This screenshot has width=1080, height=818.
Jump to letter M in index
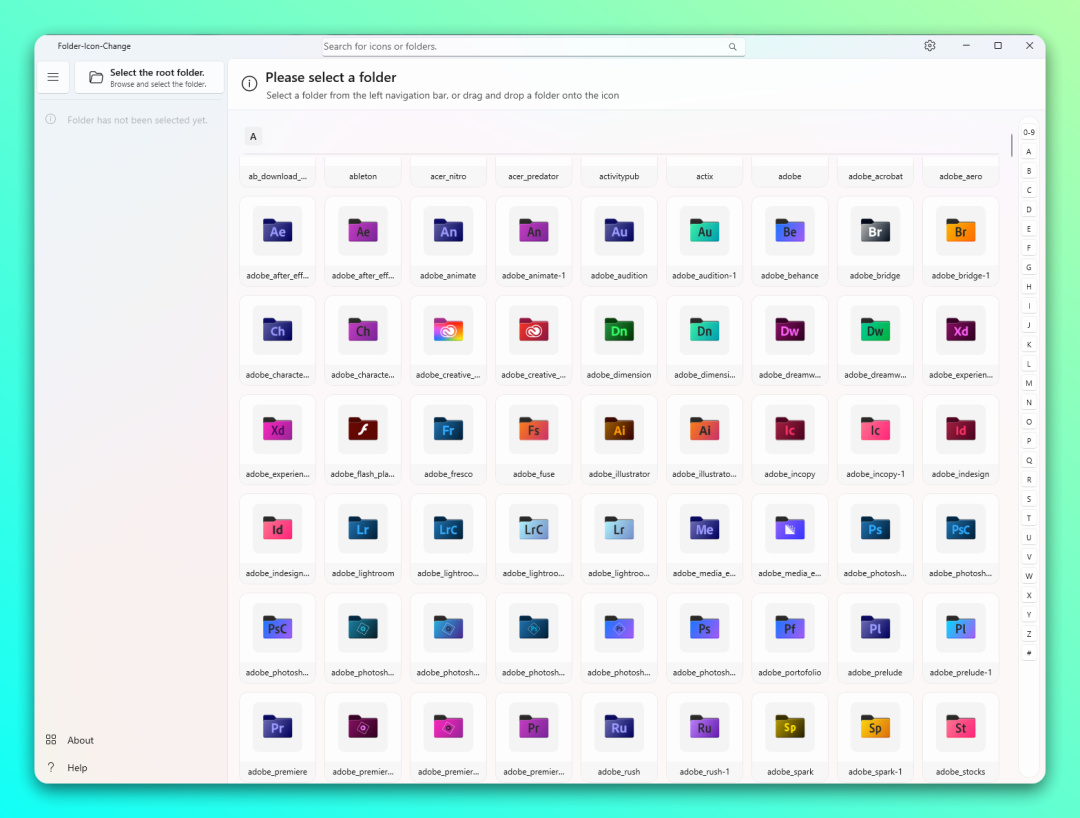click(1029, 384)
